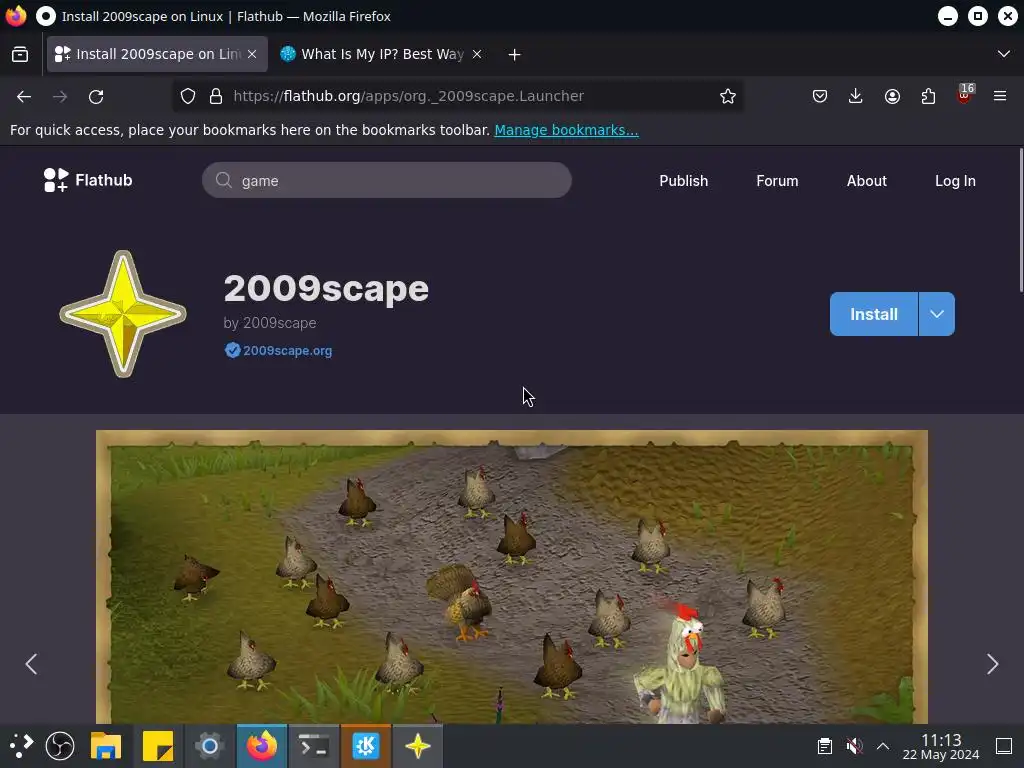Open 2009scape launcher in taskbar
The height and width of the screenshot is (768, 1024).
[418, 746]
